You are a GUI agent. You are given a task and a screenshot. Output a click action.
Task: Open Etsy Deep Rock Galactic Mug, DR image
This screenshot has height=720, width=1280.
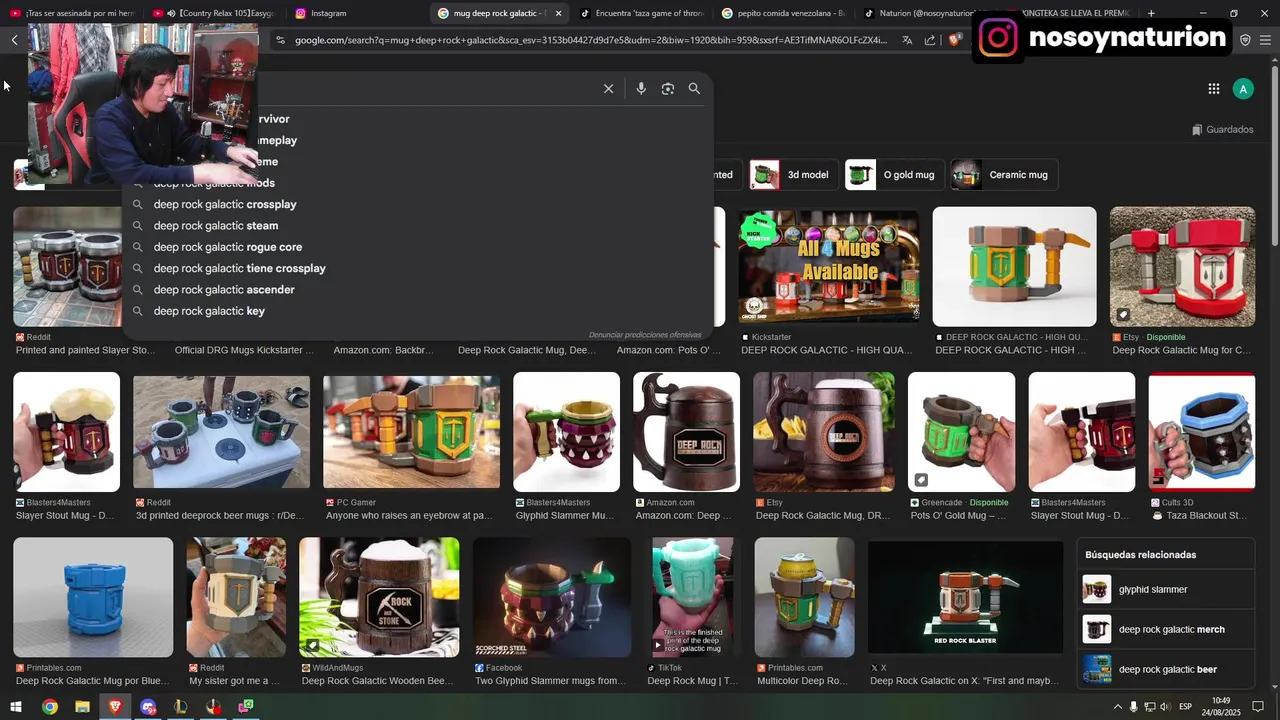click(824, 432)
